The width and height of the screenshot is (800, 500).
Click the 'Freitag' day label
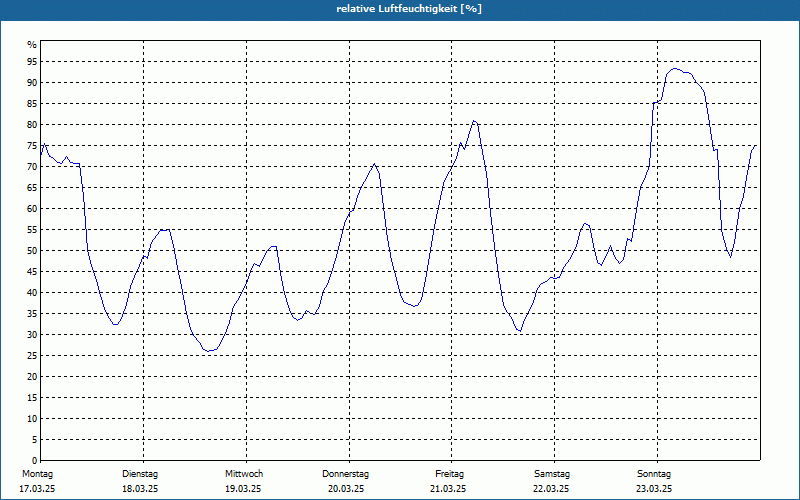[449, 474]
